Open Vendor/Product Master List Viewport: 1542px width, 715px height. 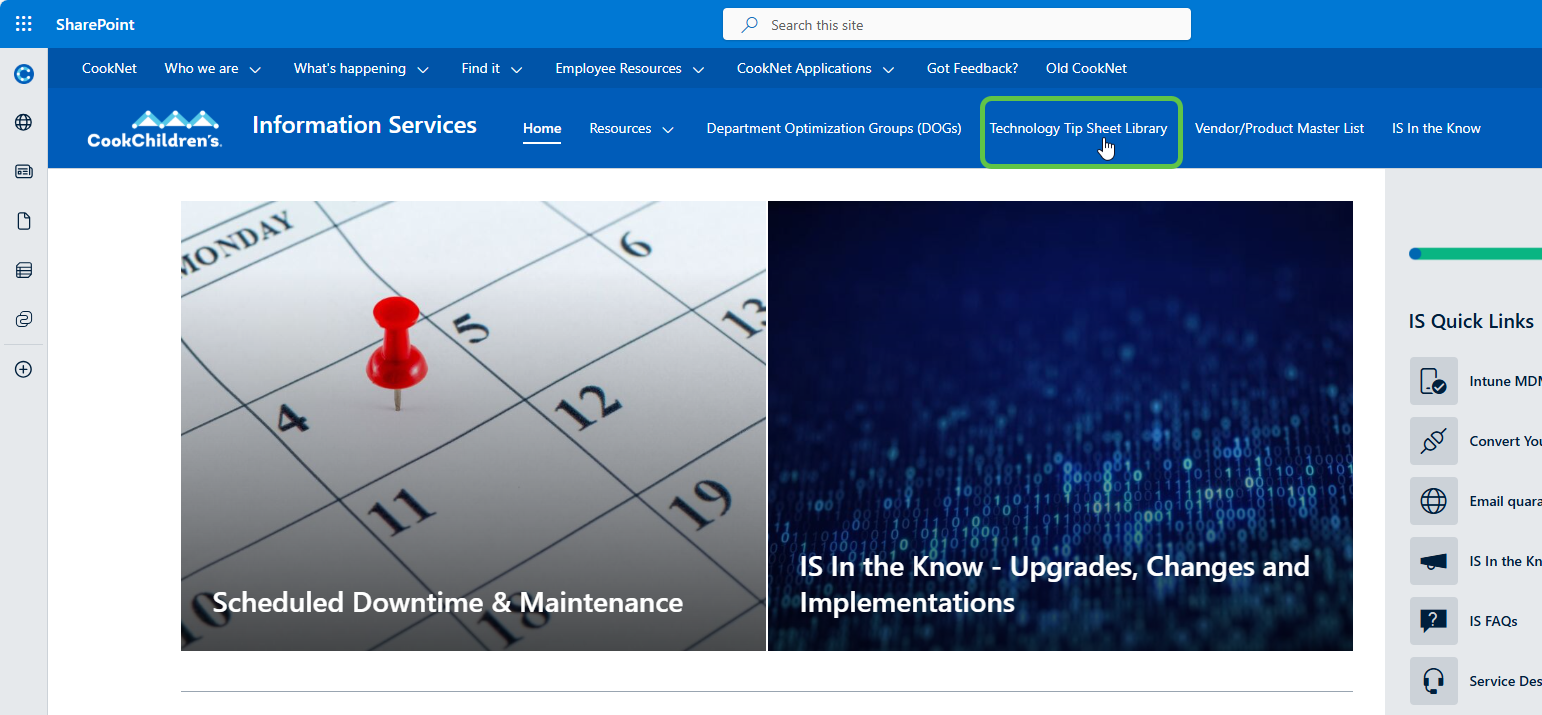(x=1279, y=128)
